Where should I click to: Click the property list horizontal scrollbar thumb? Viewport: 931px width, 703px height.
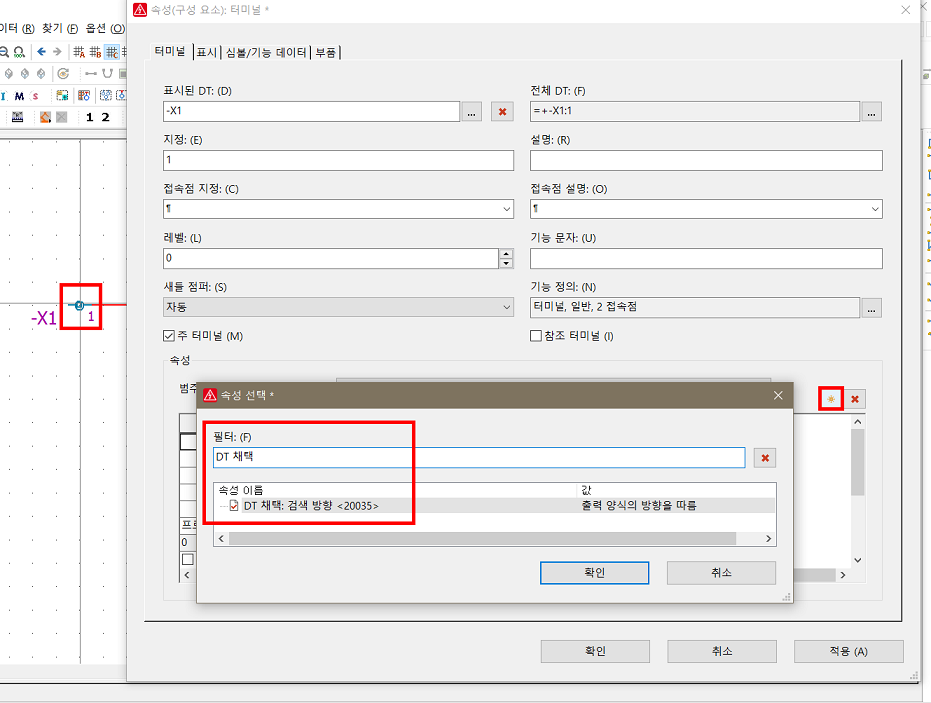tap(483, 539)
